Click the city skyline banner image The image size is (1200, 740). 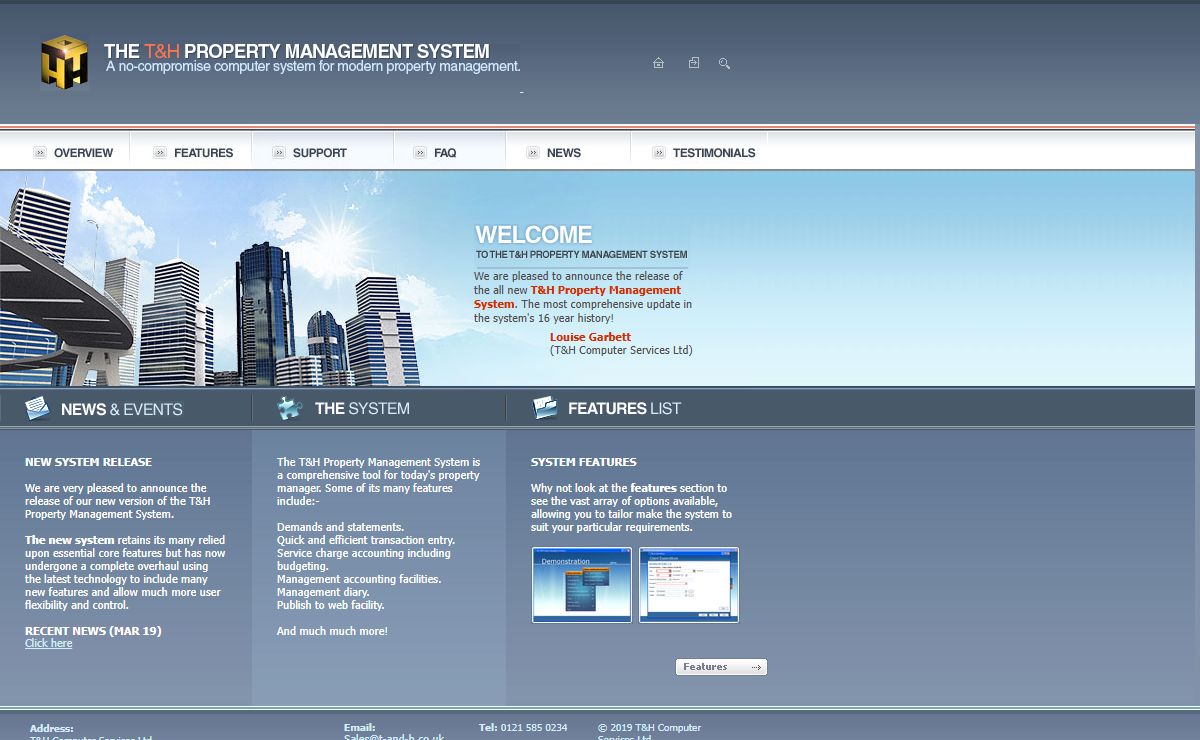tap(210, 280)
